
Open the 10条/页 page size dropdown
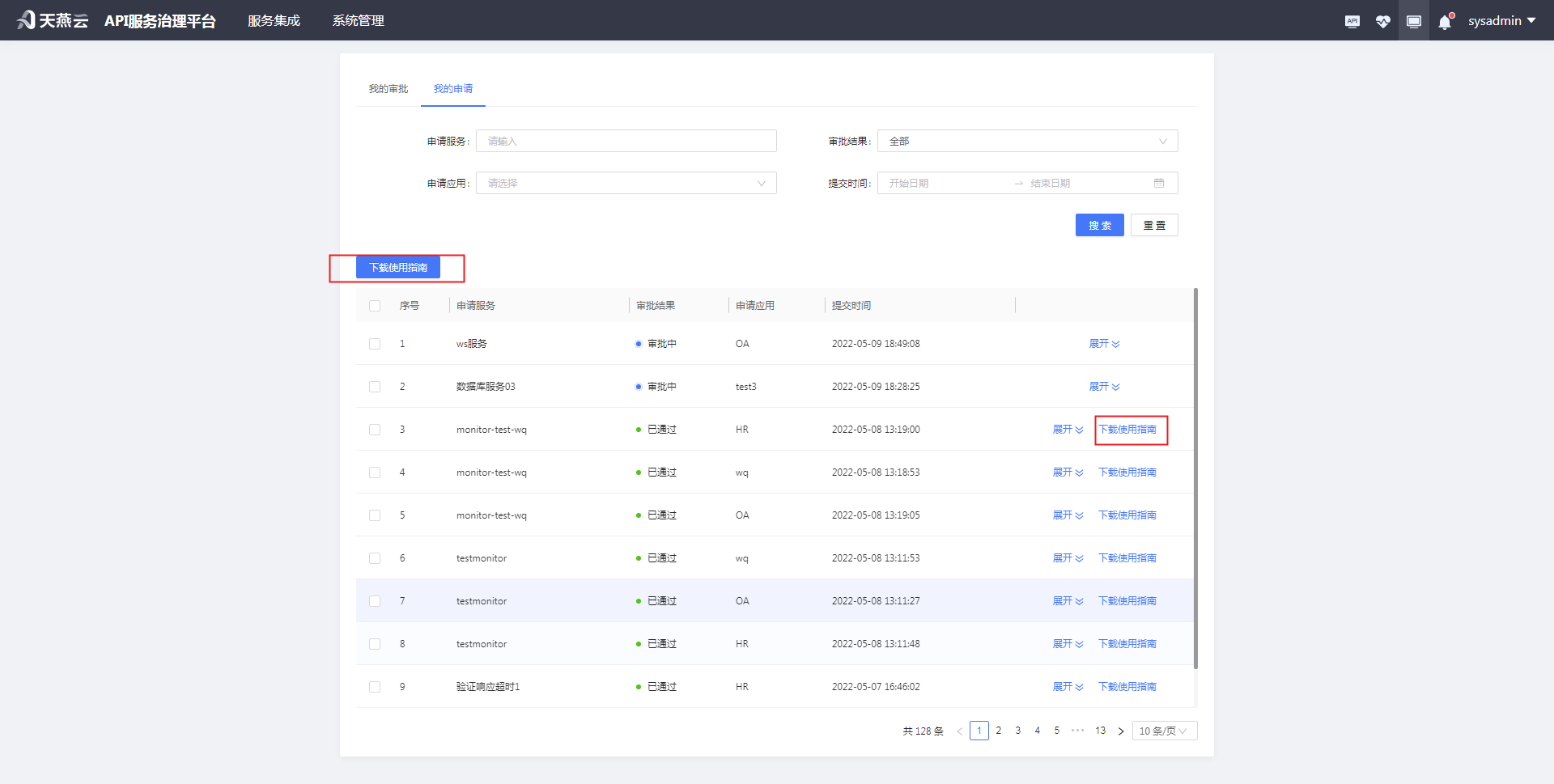point(1164,730)
